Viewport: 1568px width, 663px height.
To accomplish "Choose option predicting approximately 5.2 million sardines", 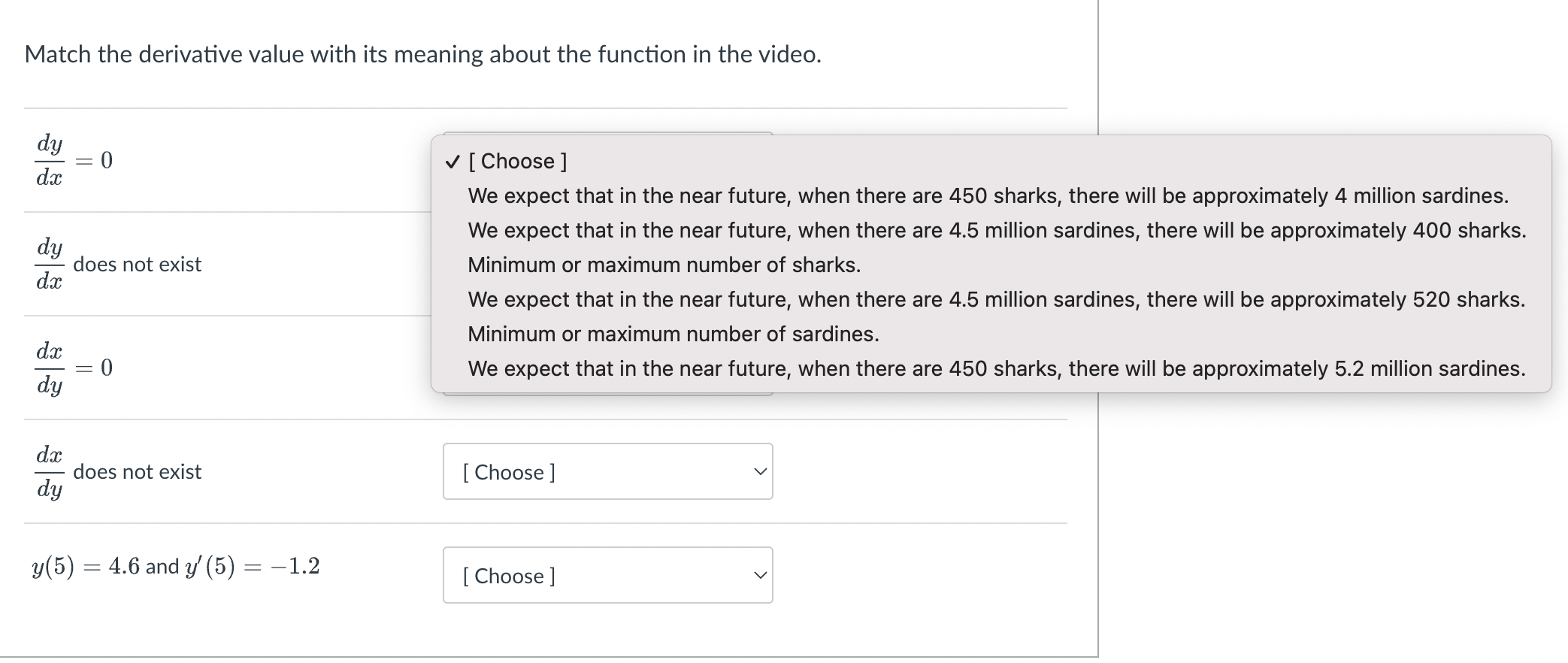I will click(x=996, y=369).
